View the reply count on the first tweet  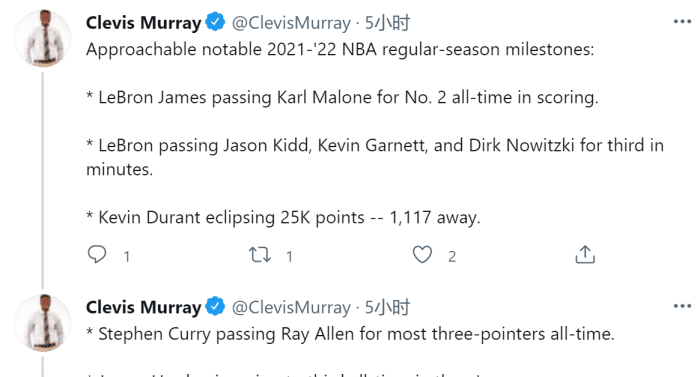127,256
